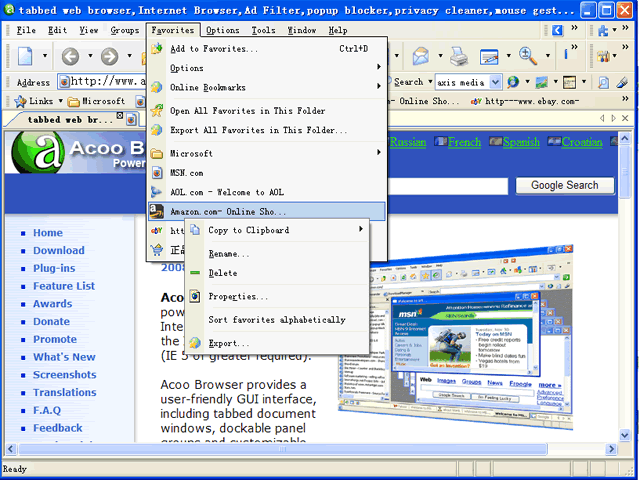Expand the Microsoft favorites folder submenu
640x480 pixels.
point(379,152)
